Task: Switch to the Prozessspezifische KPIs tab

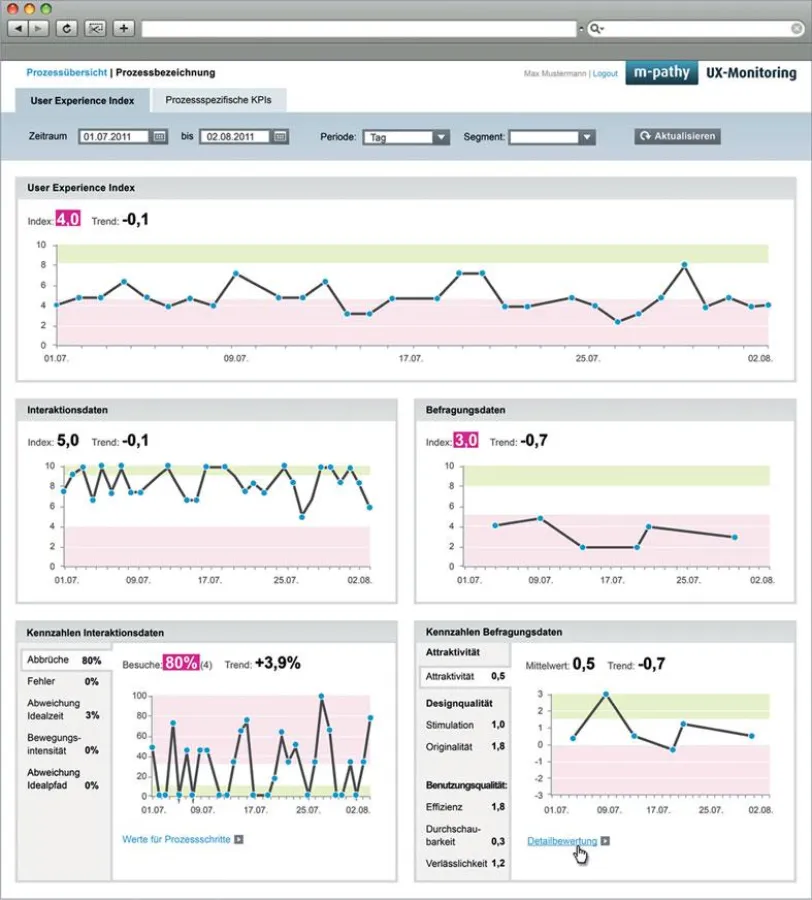Action: [x=218, y=100]
